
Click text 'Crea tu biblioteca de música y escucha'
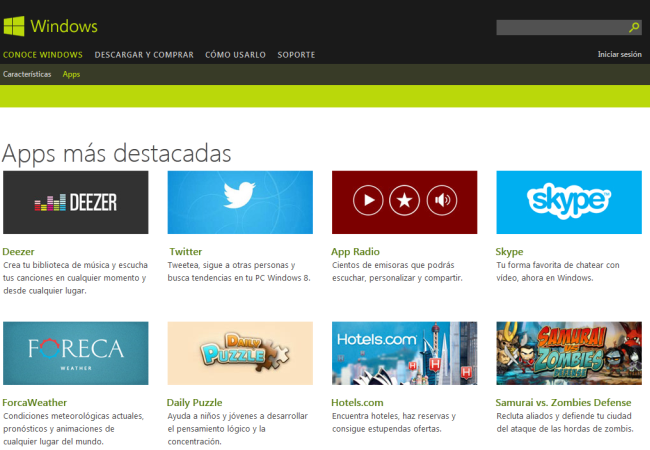[x=75, y=265]
